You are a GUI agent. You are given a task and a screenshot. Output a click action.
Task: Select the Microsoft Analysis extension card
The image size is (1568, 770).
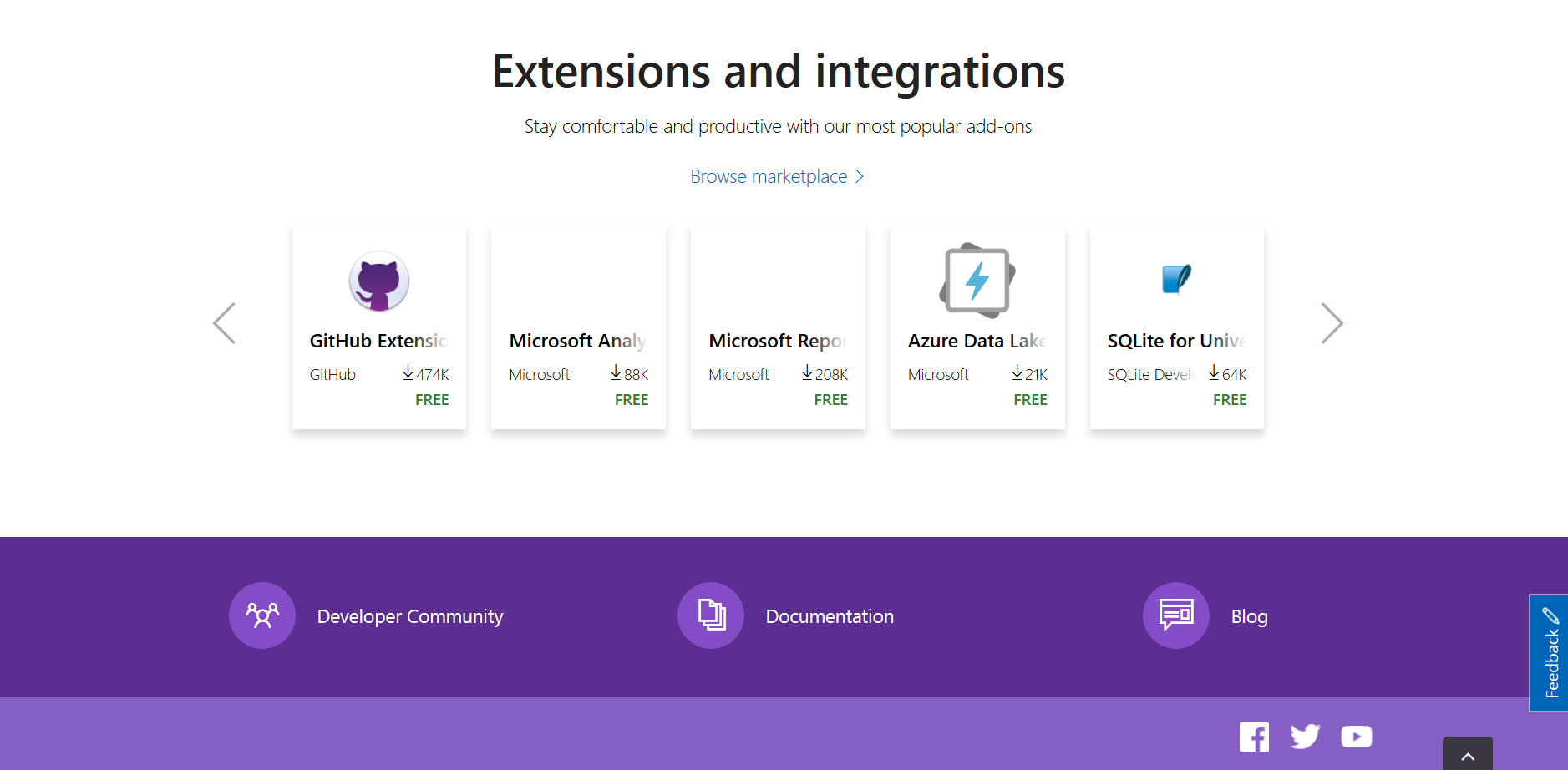tap(578, 327)
